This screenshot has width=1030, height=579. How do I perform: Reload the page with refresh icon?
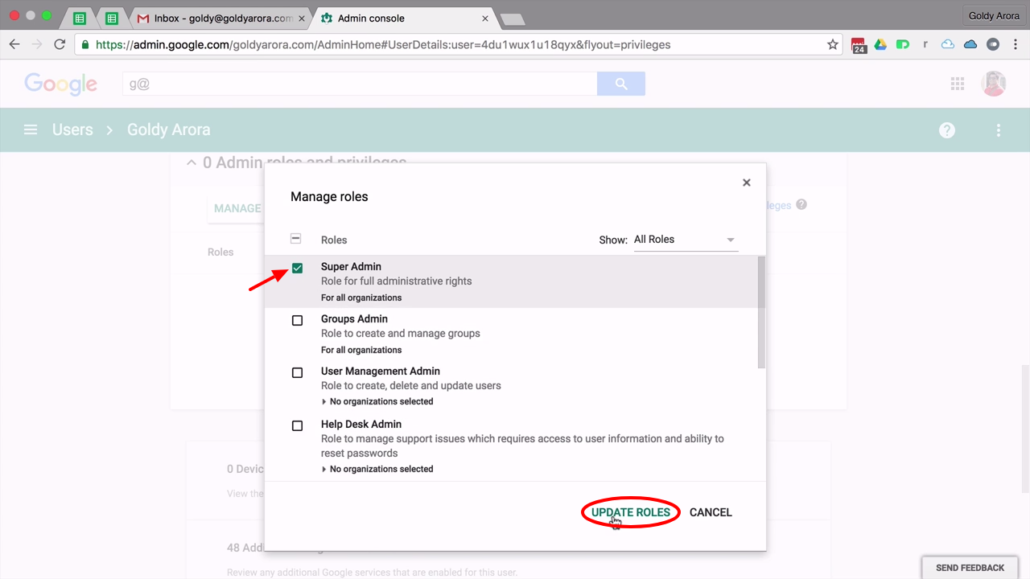60,45
